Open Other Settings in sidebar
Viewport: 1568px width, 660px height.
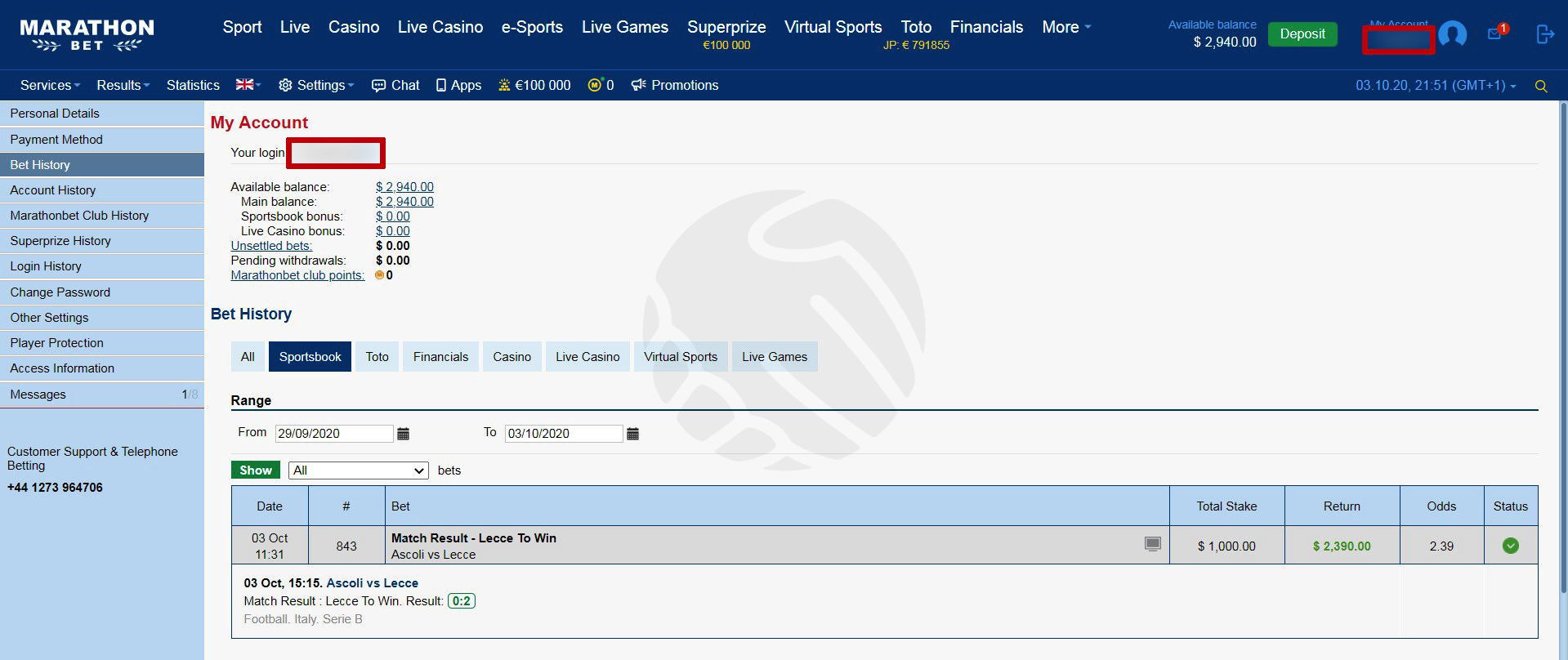[x=102, y=318]
